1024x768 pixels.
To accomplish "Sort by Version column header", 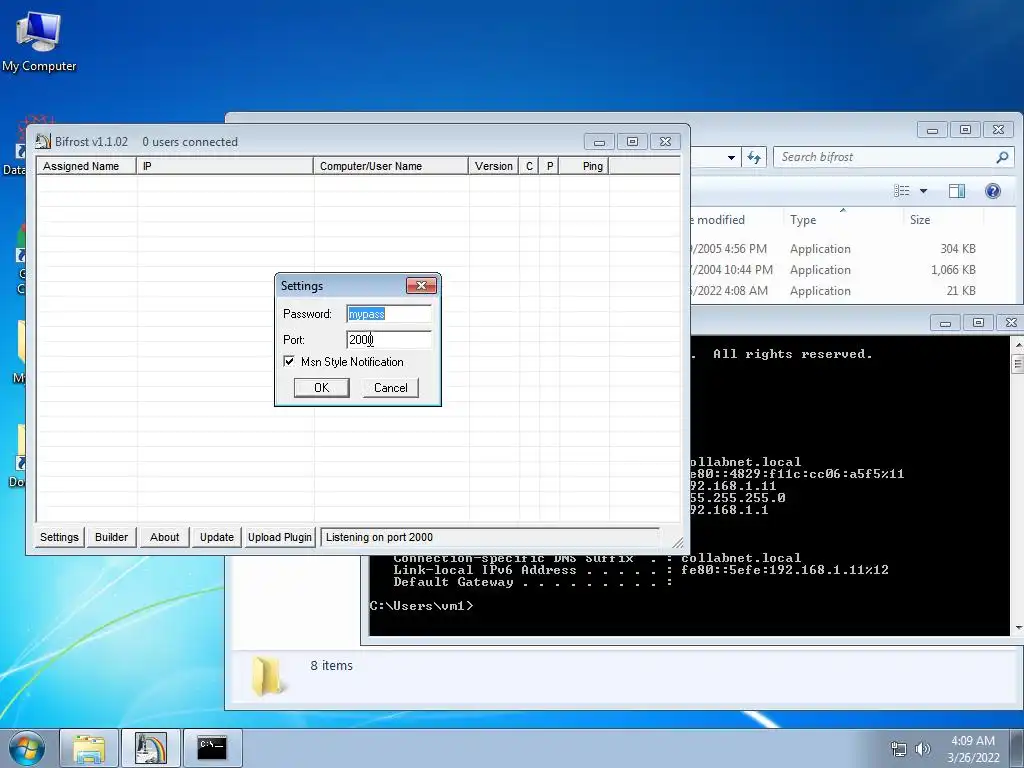I will 494,166.
